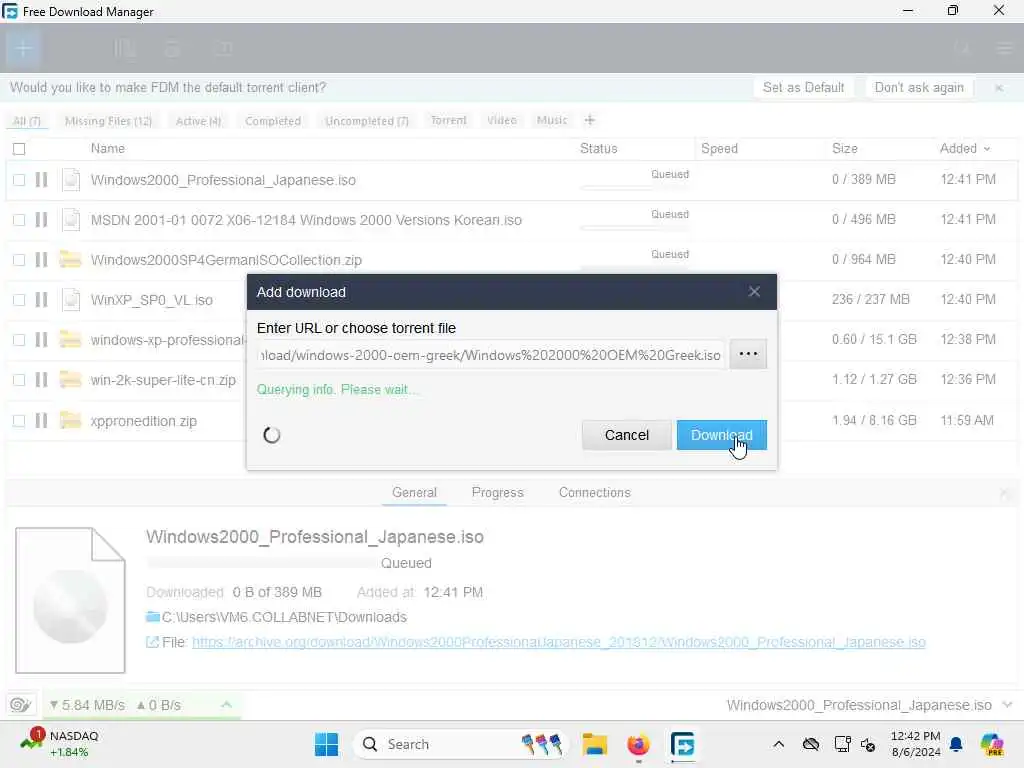
Task: Open the search icon in top toolbar
Action: pos(962,48)
